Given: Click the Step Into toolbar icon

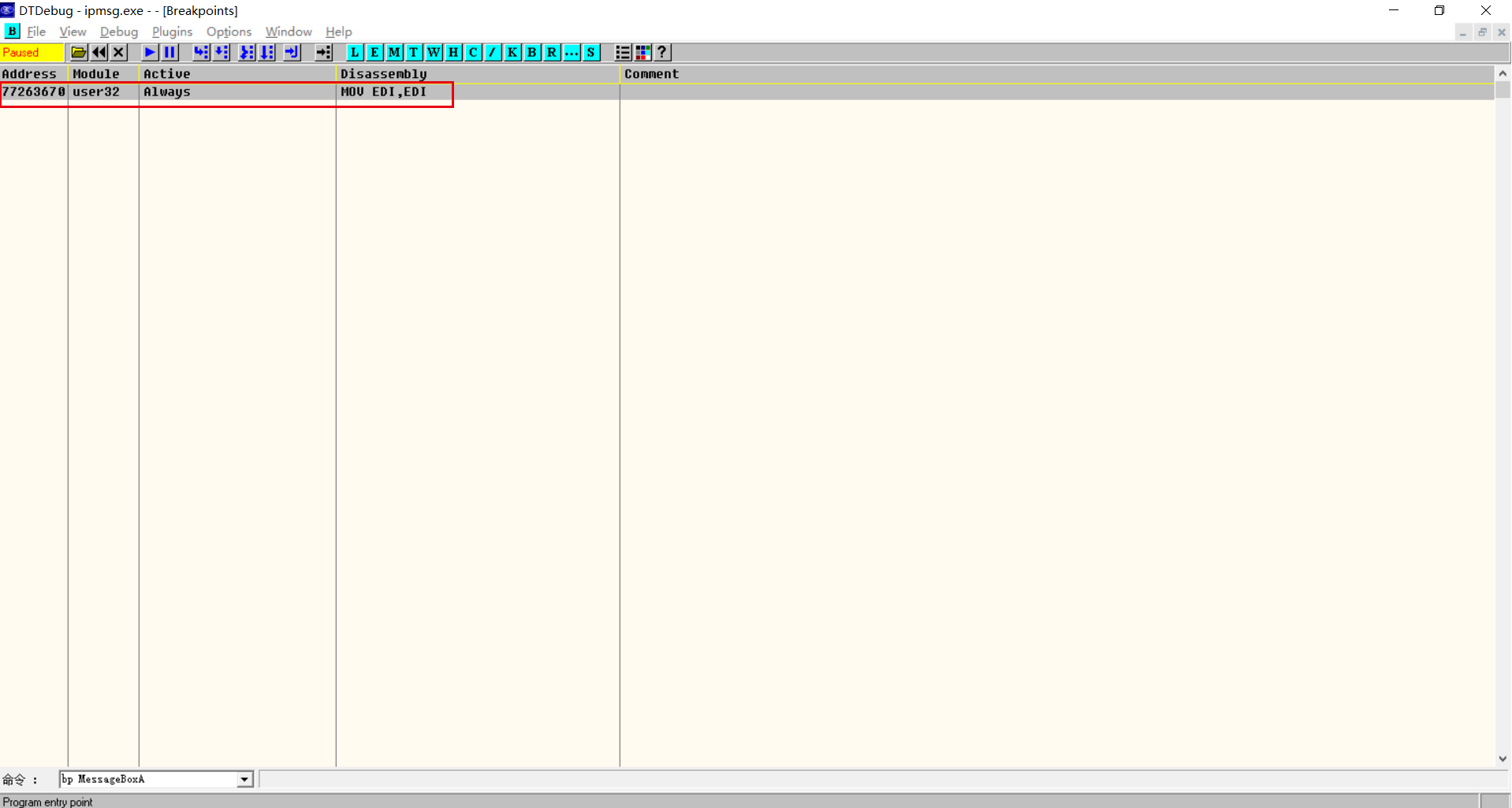Looking at the screenshot, I should coord(202,53).
